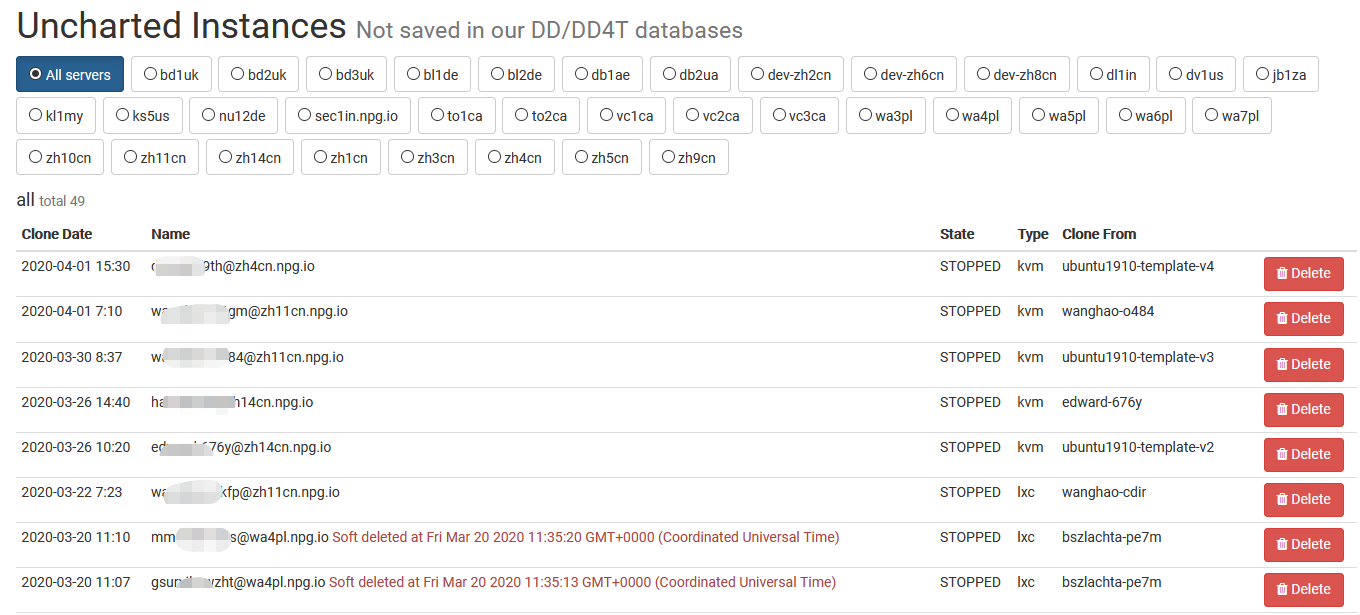Click trash icon for ubuntu1910-template-v4 row
The height and width of the screenshot is (615, 1360).
point(1282,274)
